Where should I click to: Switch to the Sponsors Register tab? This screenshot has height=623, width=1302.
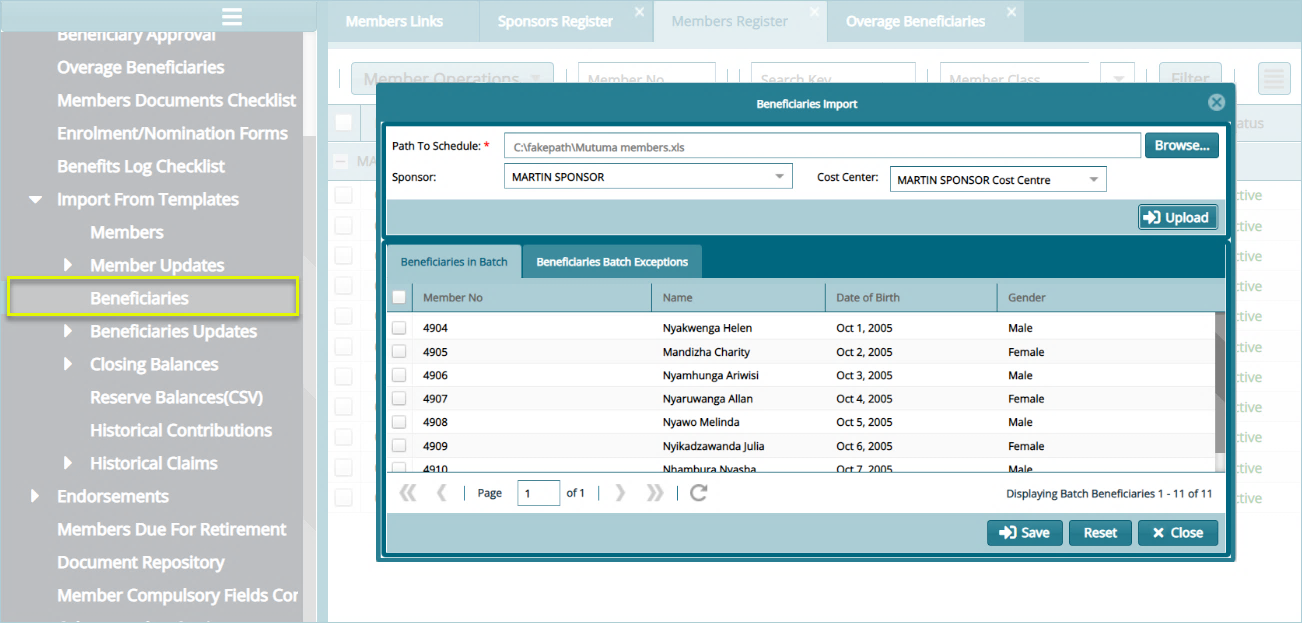point(555,21)
